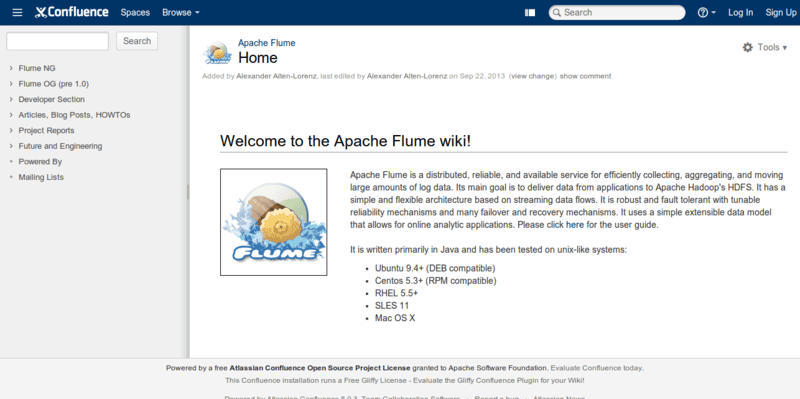This screenshot has height=399, width=800.
Task: Open the Powered By page
Action: click(x=40, y=162)
